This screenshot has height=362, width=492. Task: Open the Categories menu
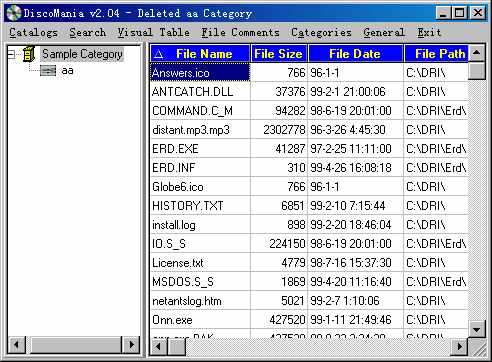click(321, 33)
